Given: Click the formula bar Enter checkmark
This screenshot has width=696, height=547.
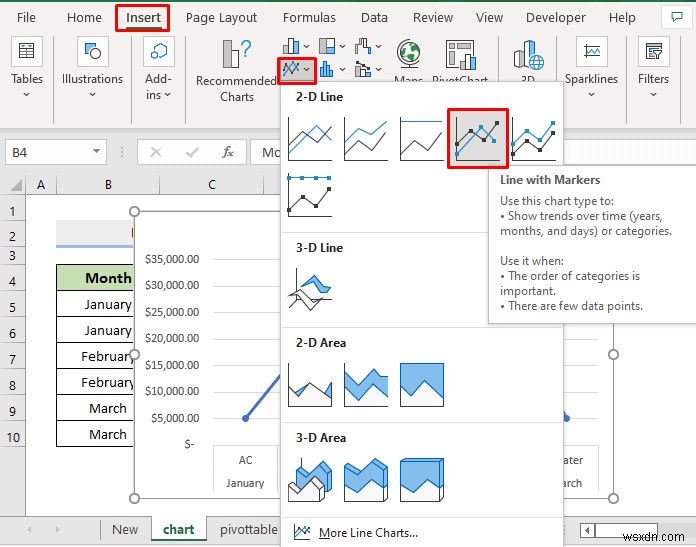Looking at the screenshot, I should [x=192, y=152].
